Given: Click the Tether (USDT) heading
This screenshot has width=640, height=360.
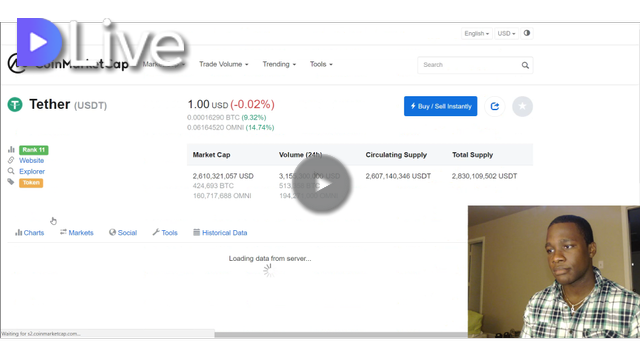Looking at the screenshot, I should 68,104.
